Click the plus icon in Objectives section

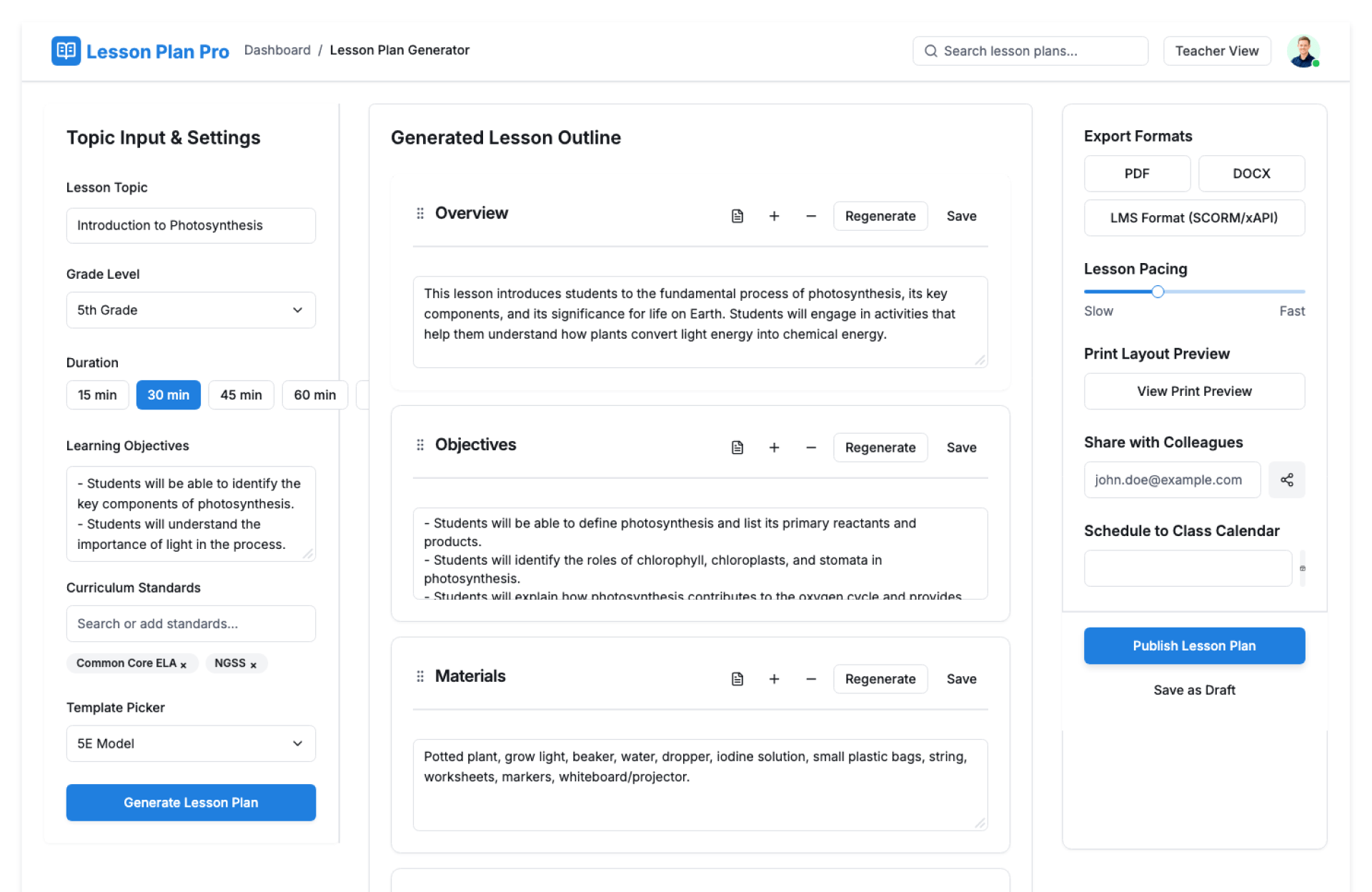coord(774,447)
